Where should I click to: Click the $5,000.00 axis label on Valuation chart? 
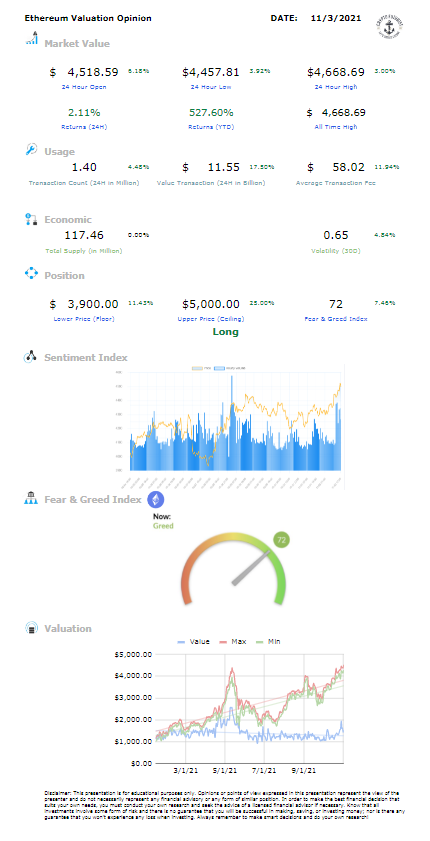click(x=134, y=654)
